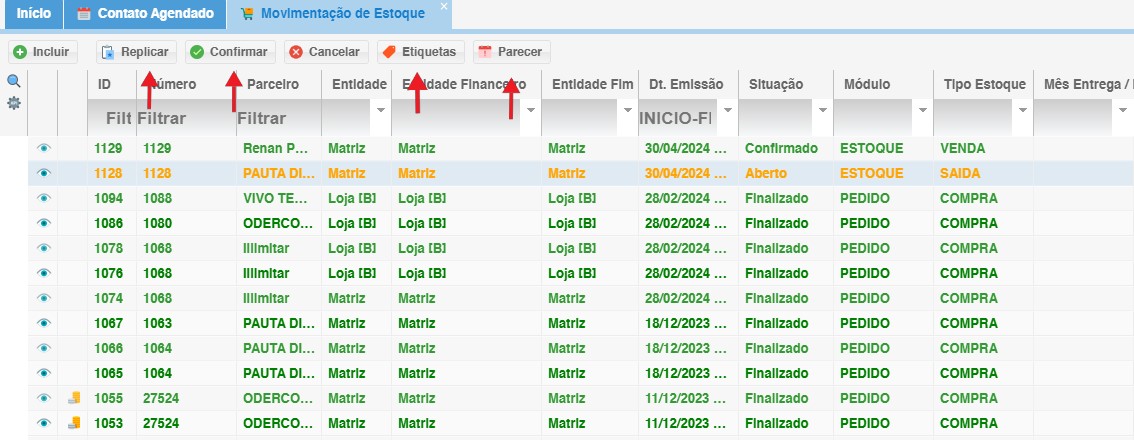The height and width of the screenshot is (440, 1134).
Task: Close the Movimentação de Estoque tab
Action: 444,7
